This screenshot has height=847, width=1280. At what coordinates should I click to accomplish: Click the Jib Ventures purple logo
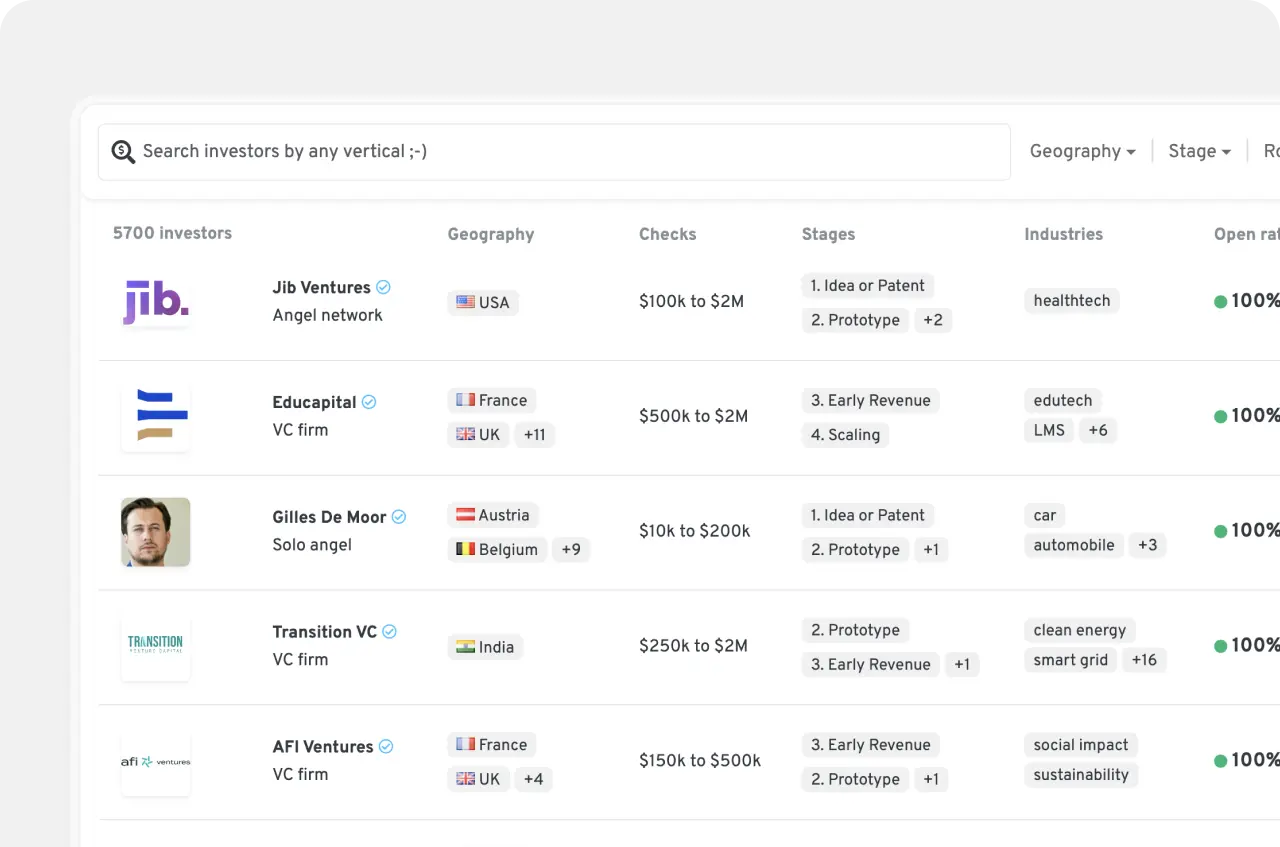tap(155, 301)
